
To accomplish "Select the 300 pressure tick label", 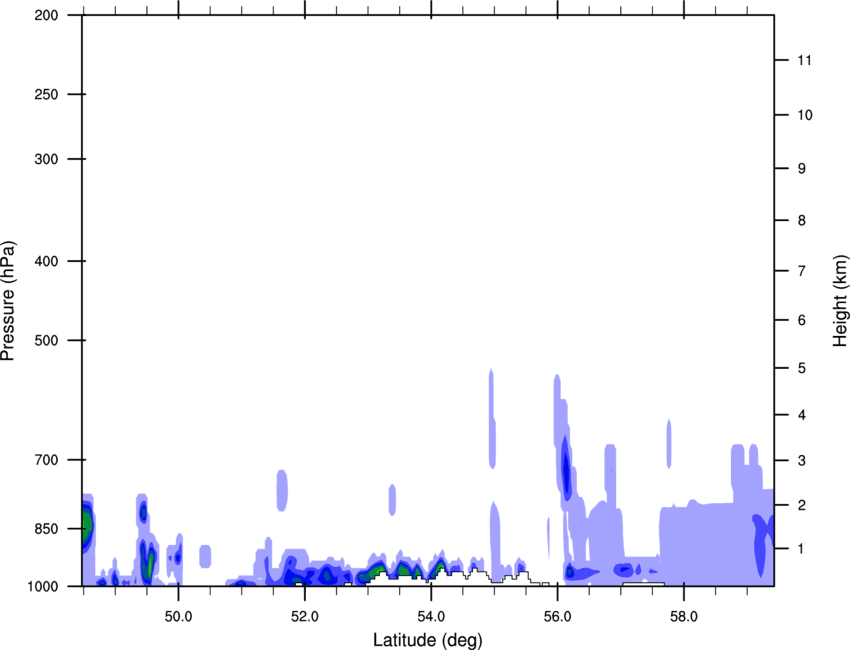I will tap(46, 159).
